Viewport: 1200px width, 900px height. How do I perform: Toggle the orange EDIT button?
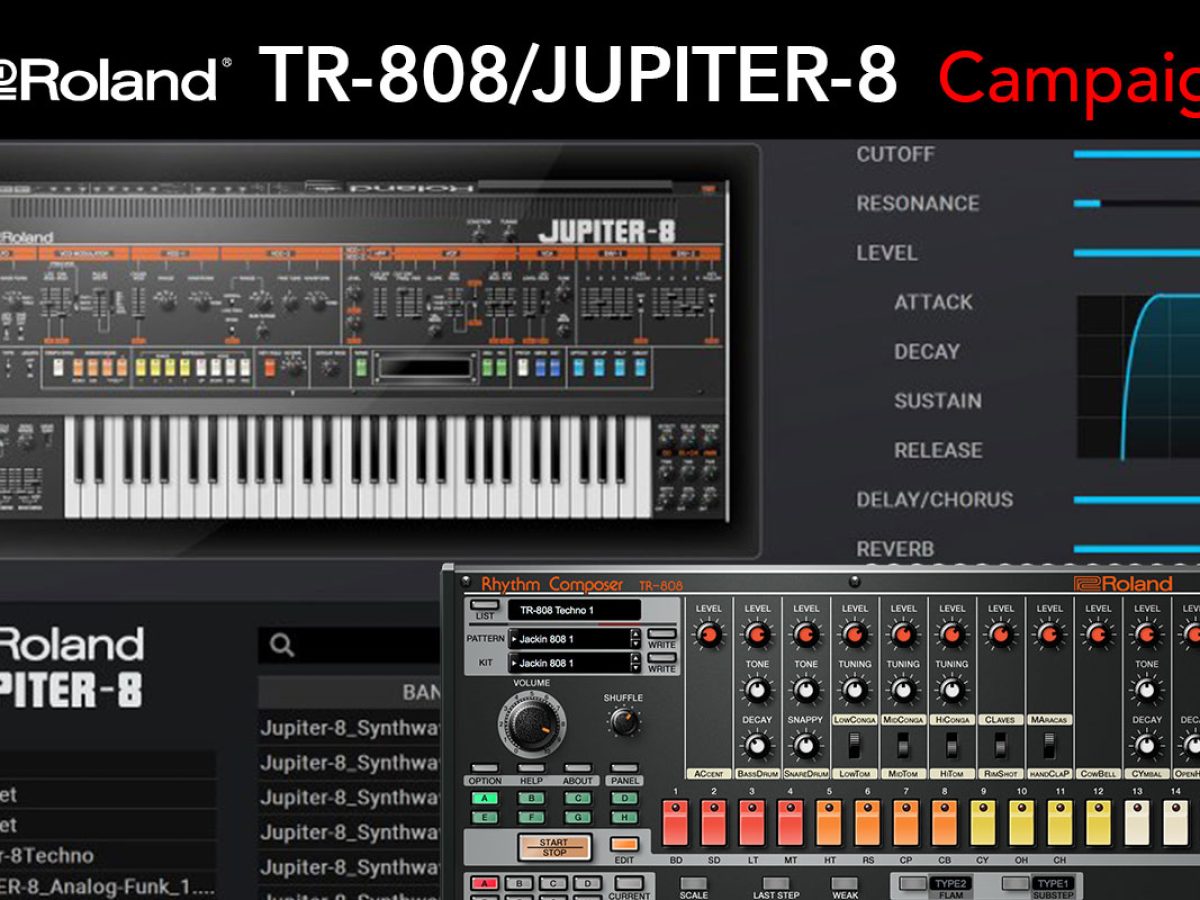click(x=624, y=844)
